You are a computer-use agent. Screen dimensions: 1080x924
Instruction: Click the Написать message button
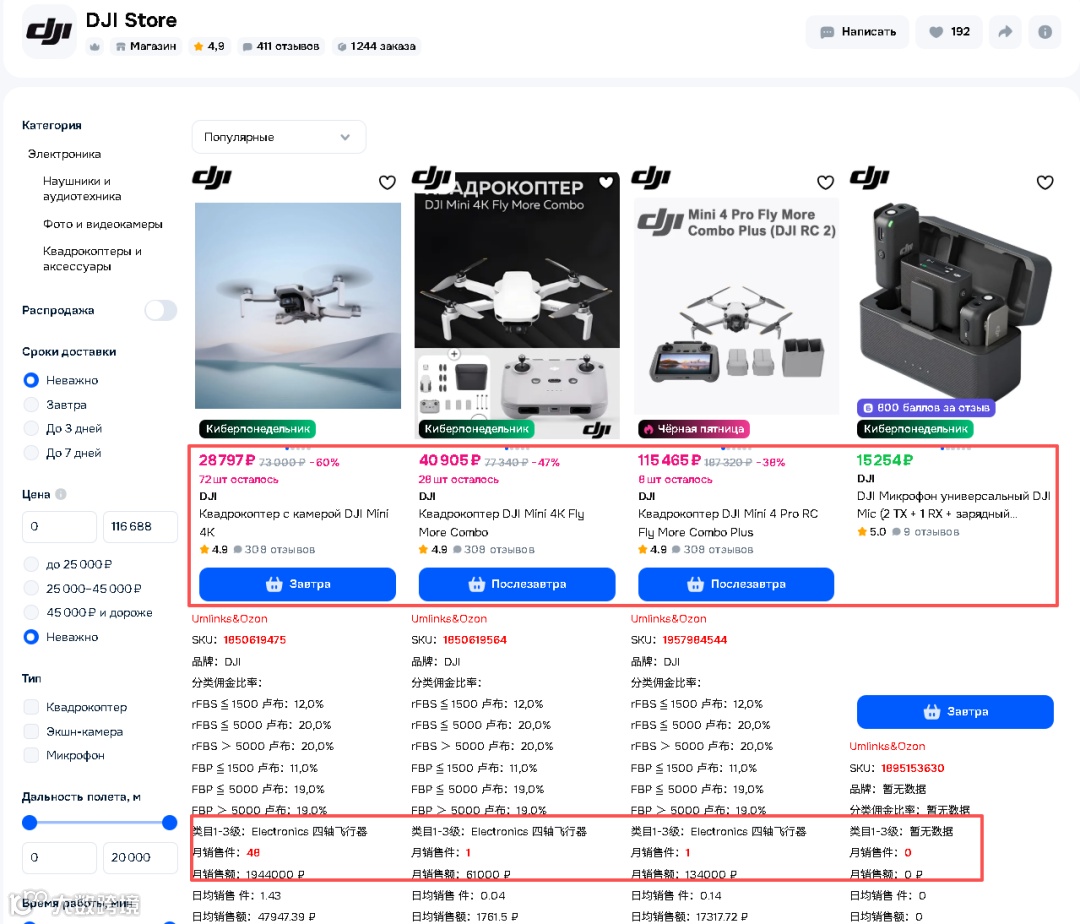(x=858, y=32)
